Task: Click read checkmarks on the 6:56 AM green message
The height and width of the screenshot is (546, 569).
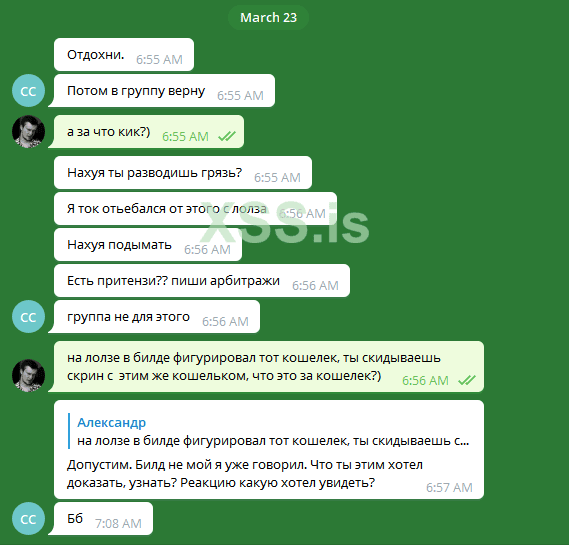Action: pyautogui.click(x=467, y=380)
